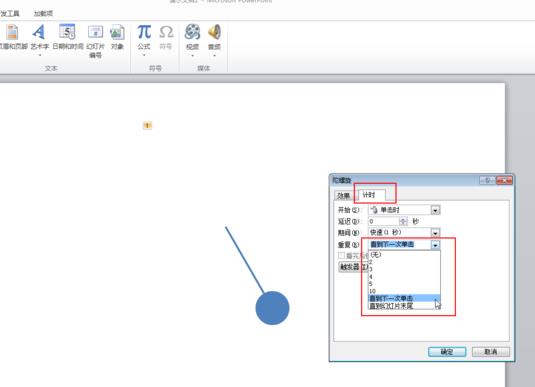
Task: Select the blue circle shape on slide
Action: (x=272, y=308)
